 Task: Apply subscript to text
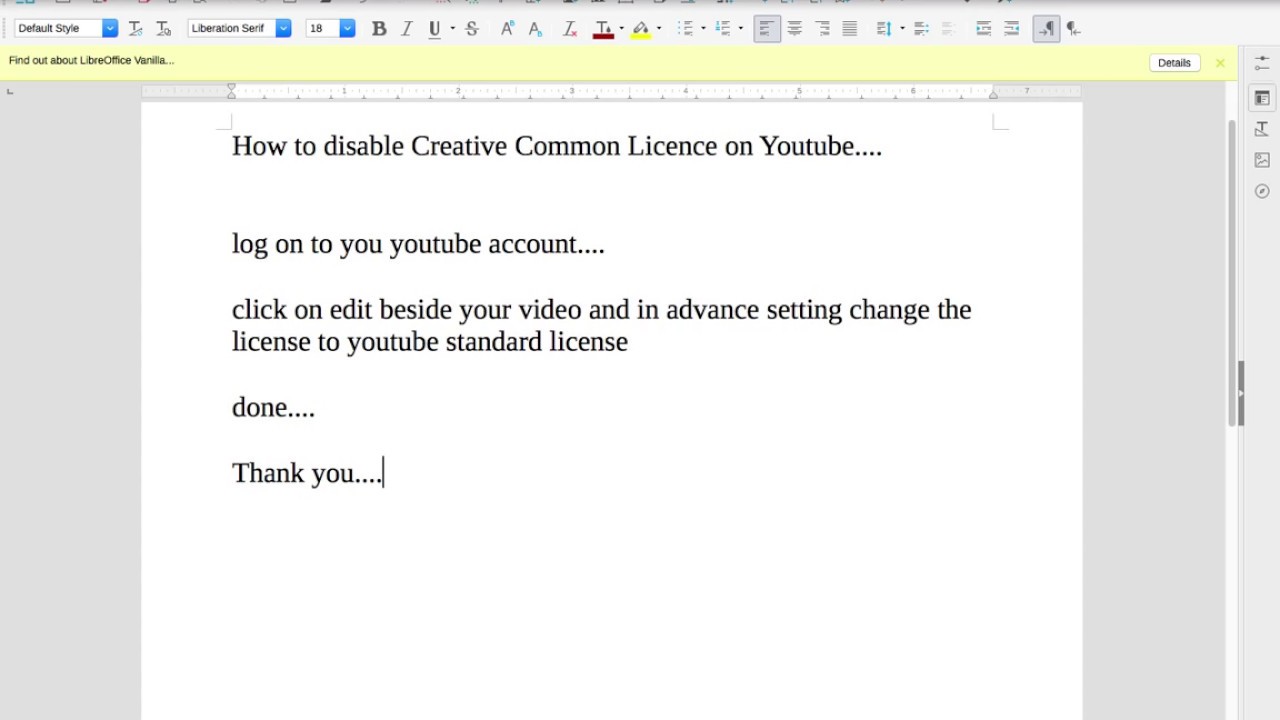[x=535, y=29]
